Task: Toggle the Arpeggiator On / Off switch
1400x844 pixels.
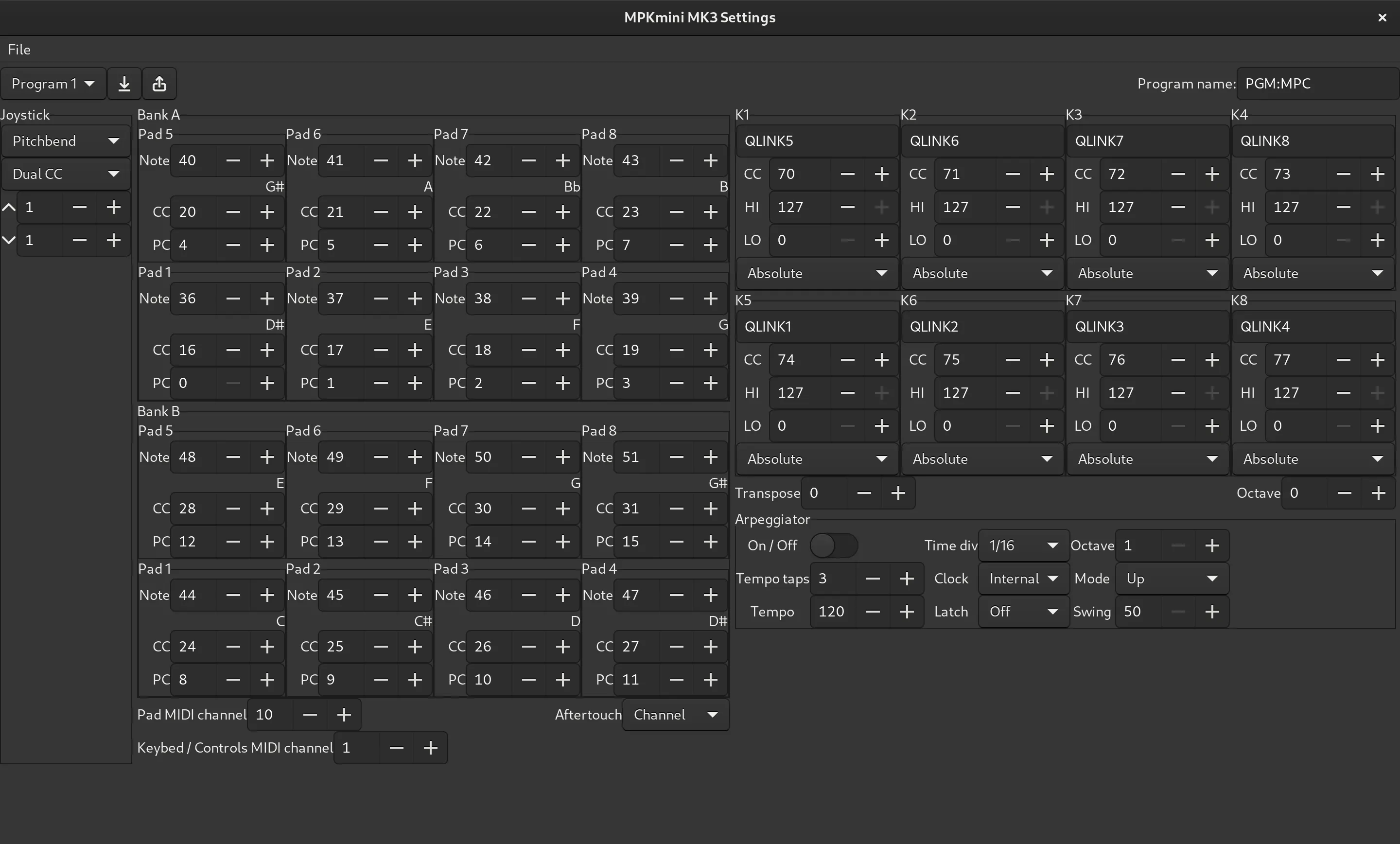Action: [x=834, y=545]
